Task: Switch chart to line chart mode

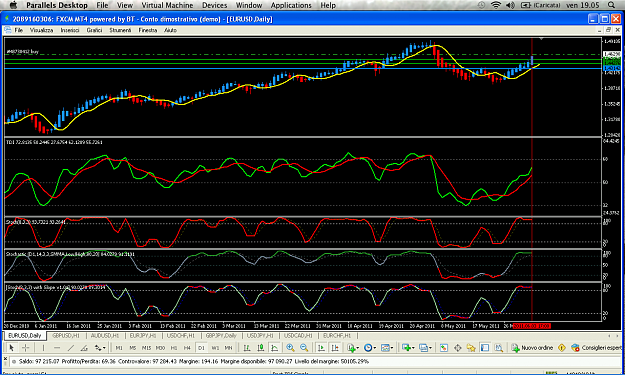Action: [x=274, y=348]
